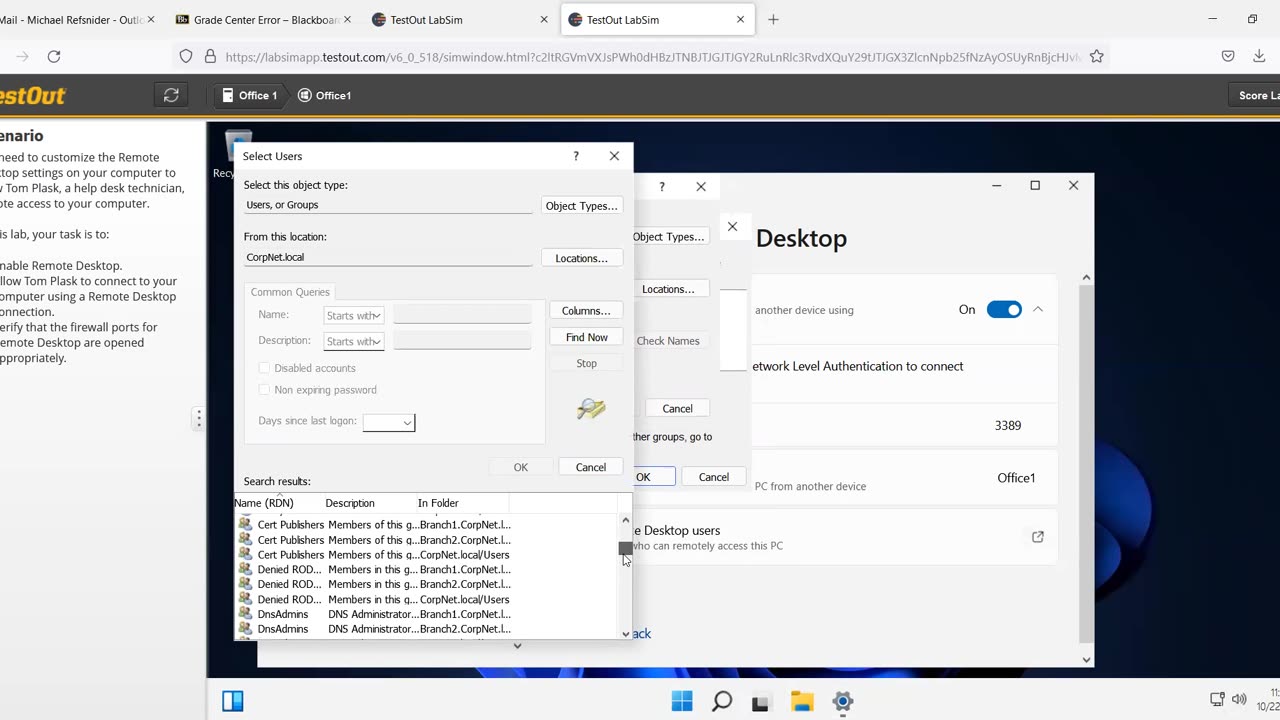The height and width of the screenshot is (720, 1280).
Task: Click the group icon for Cert Publishers Branch1 row
Action: [245, 524]
